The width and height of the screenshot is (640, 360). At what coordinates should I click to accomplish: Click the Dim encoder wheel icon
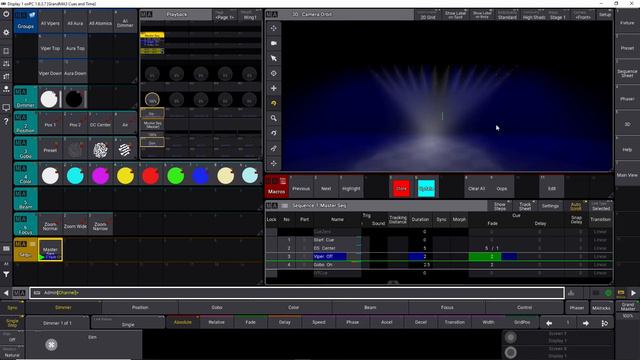point(51,345)
